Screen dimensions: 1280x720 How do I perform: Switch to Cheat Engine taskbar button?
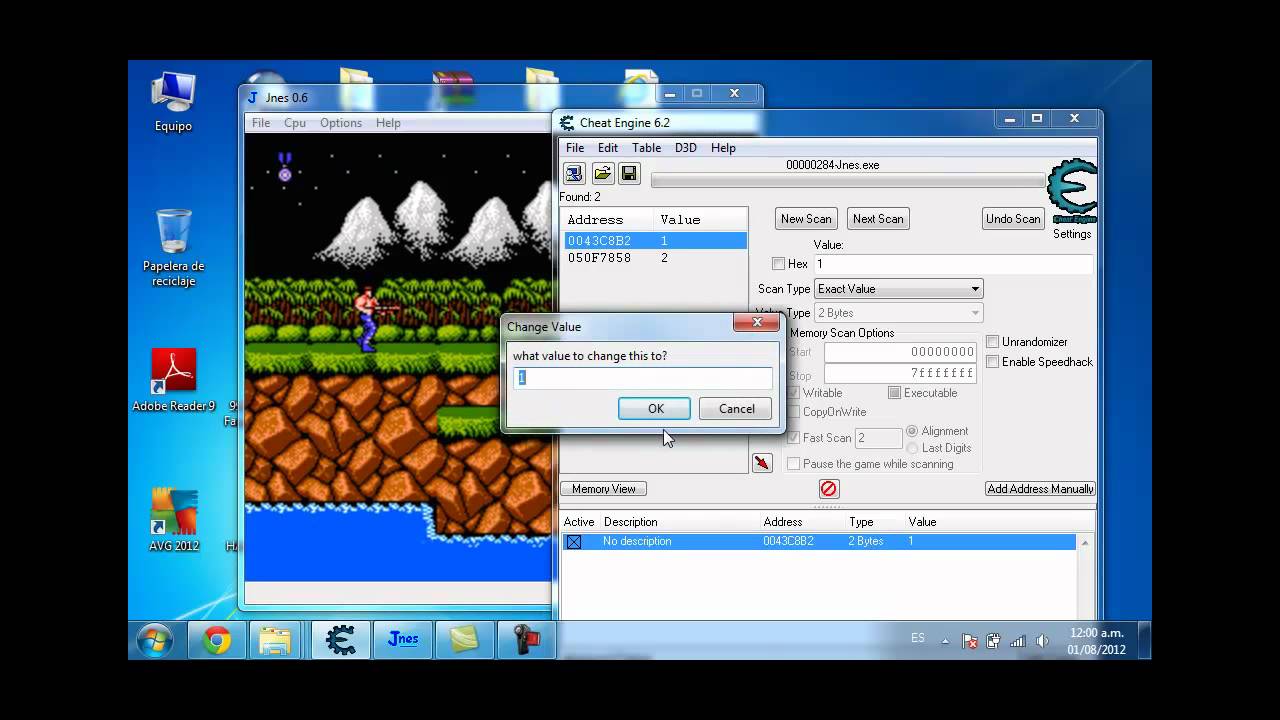[341, 640]
